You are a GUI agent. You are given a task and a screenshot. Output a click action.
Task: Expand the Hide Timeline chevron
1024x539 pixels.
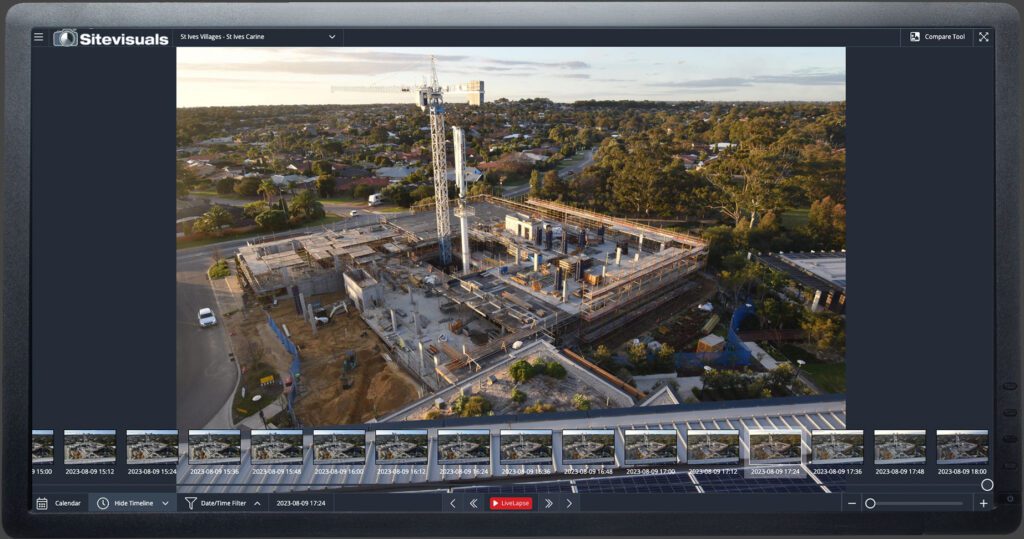pos(165,503)
